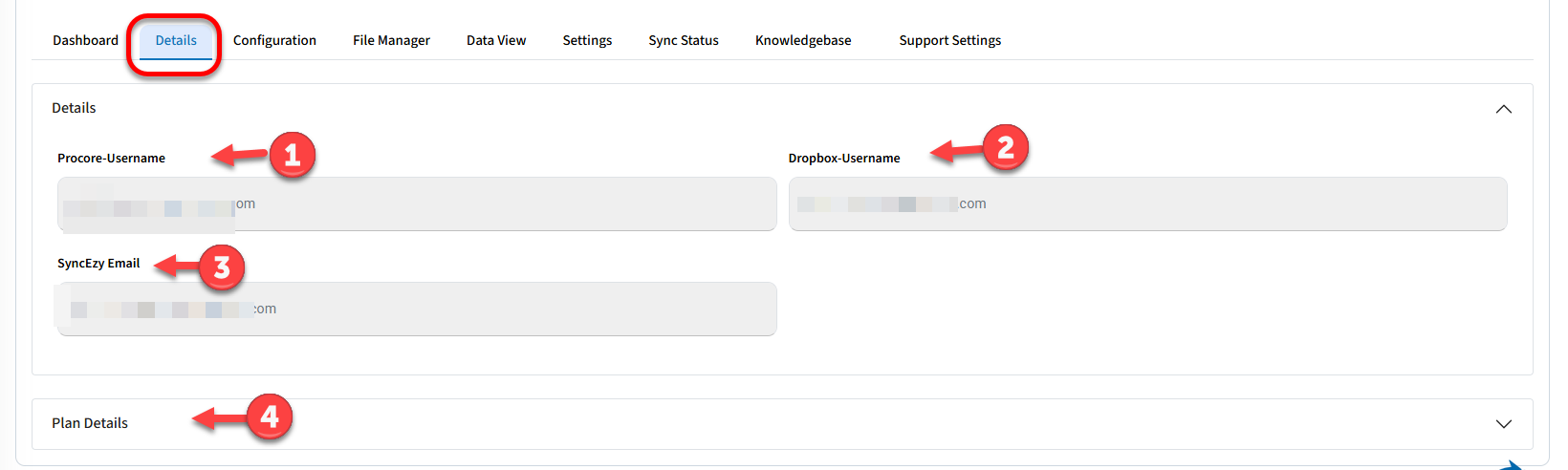The width and height of the screenshot is (1568, 470).
Task: Click the red circle badge numbered 2
Action: [x=1005, y=148]
